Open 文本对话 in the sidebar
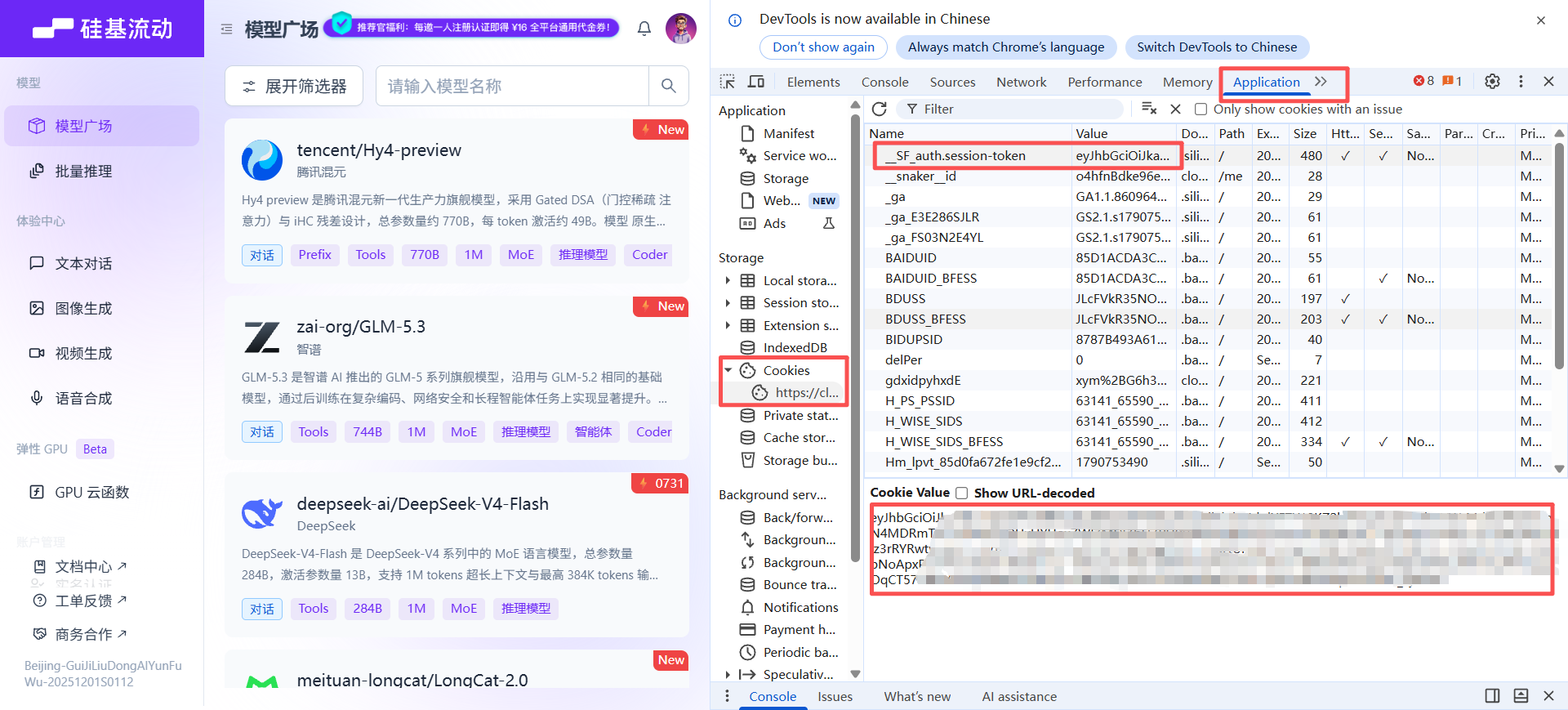1568x710 pixels. tap(101, 263)
